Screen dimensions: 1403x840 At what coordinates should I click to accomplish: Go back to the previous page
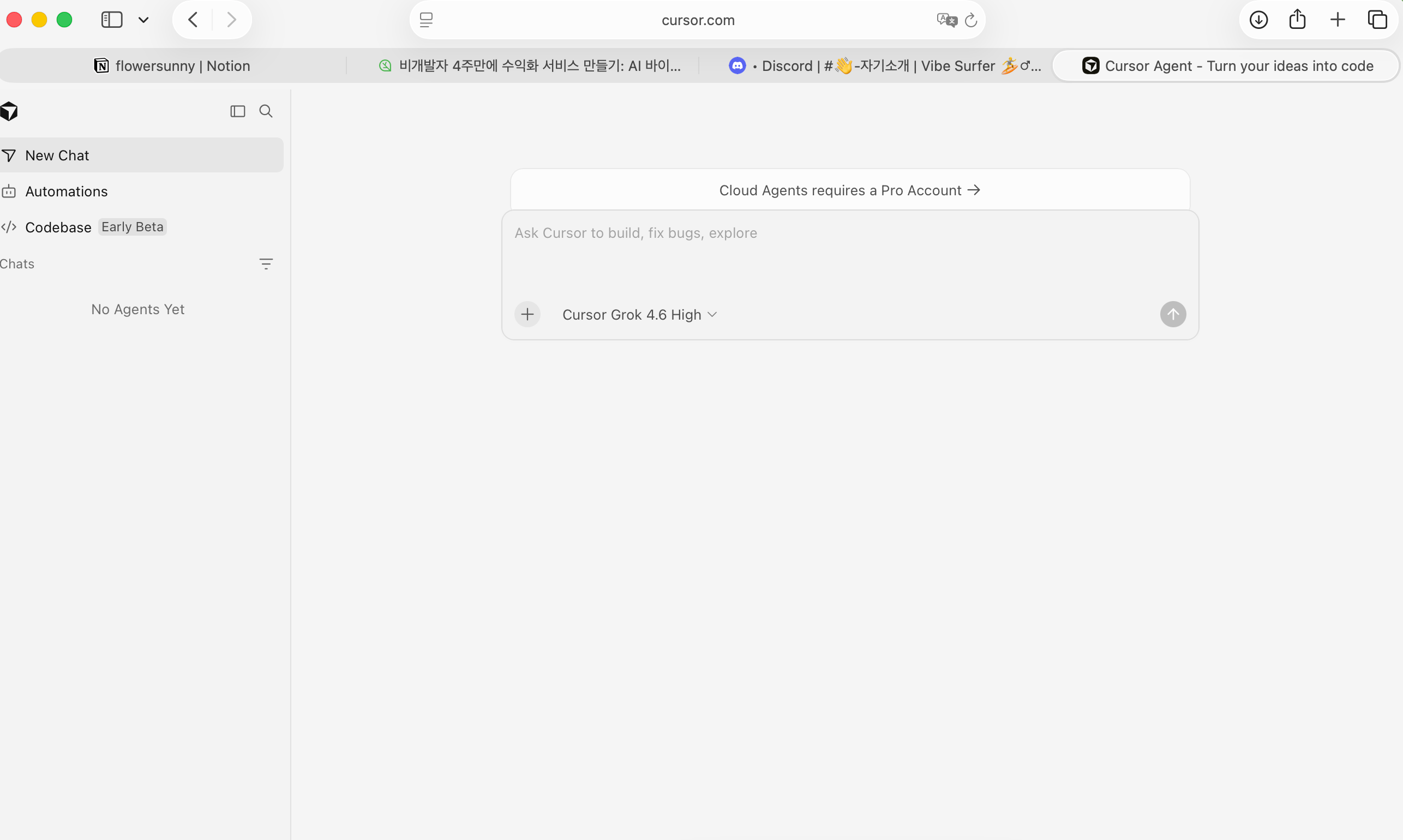[193, 20]
